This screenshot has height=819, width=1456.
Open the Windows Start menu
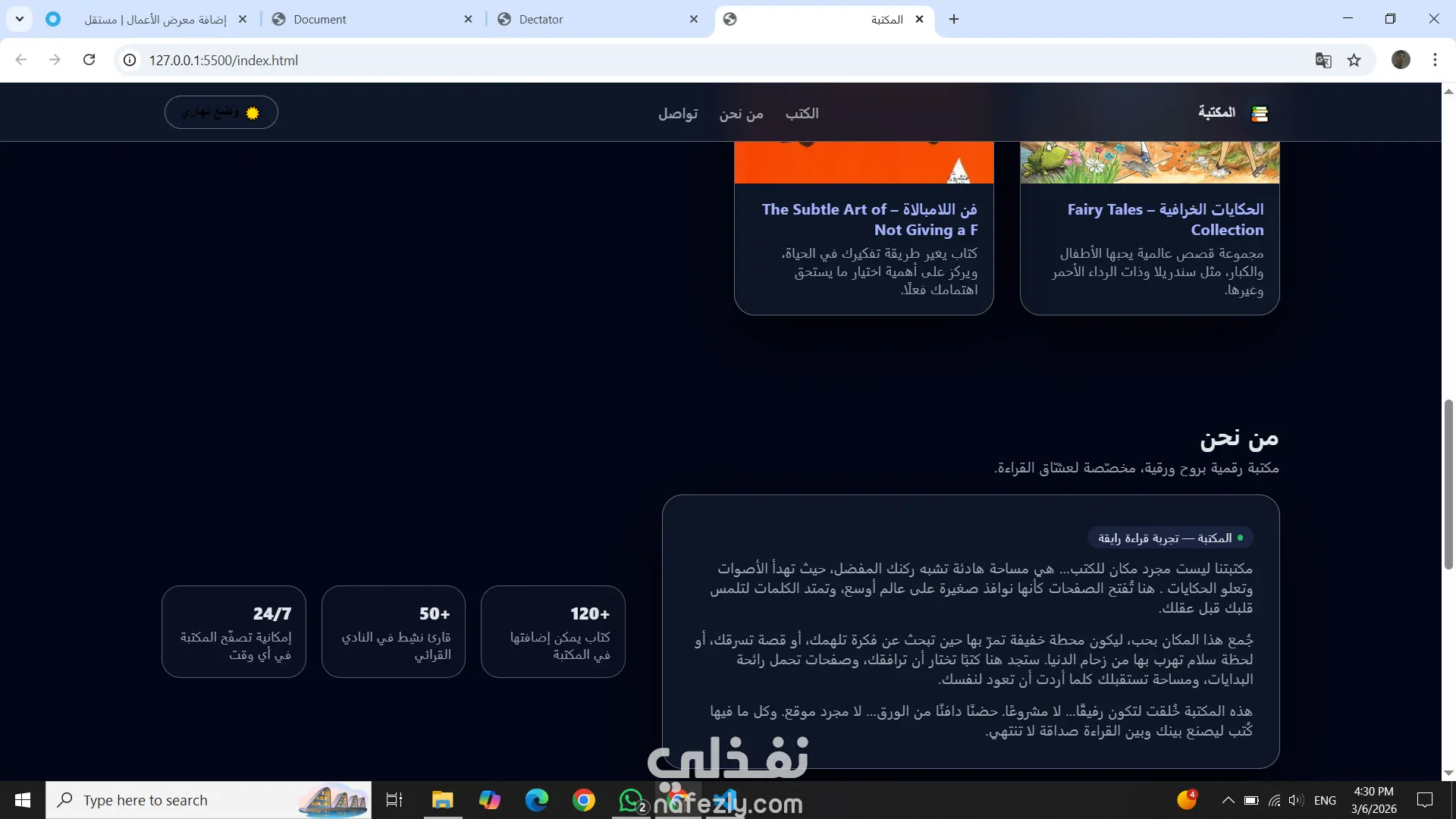coord(23,800)
